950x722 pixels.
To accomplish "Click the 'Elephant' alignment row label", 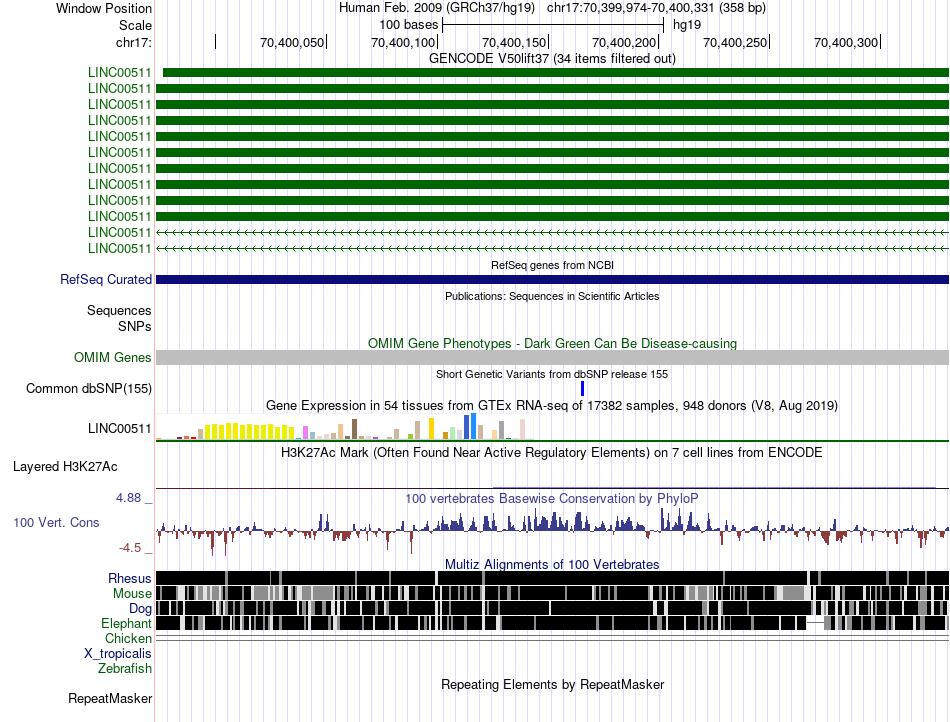I will (x=126, y=623).
